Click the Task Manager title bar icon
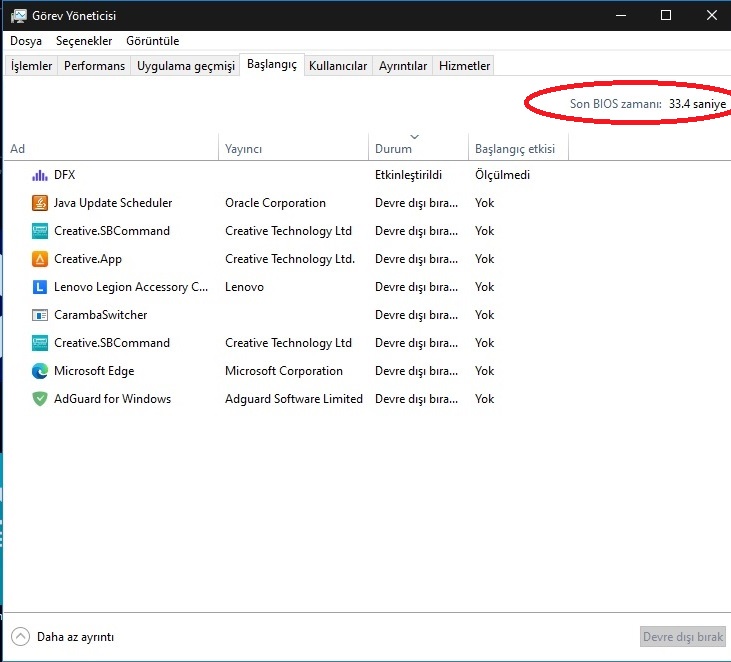Viewport: 731px width, 662px height. pos(19,16)
